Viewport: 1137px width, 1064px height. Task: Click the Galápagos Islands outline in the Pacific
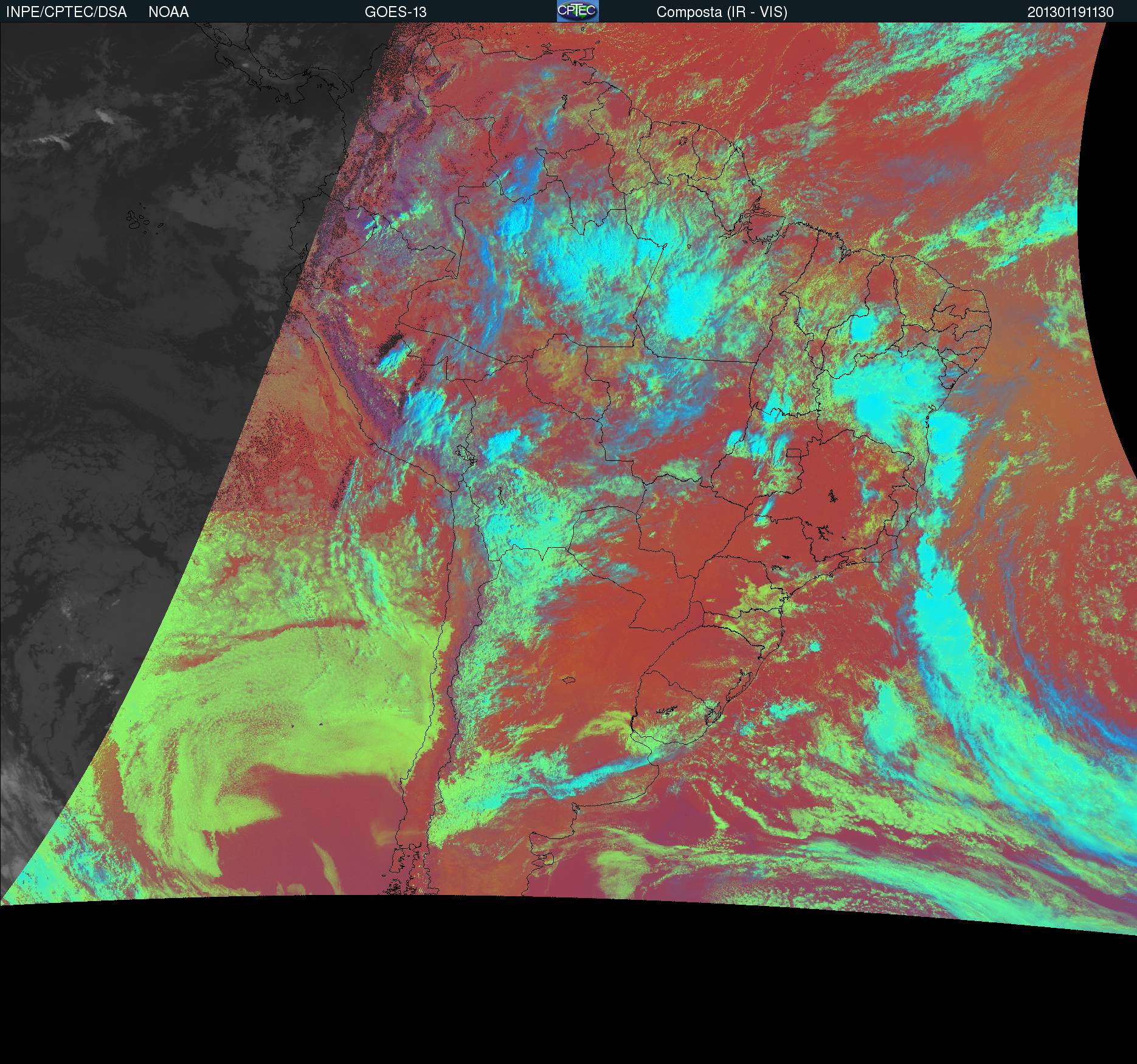139,219
